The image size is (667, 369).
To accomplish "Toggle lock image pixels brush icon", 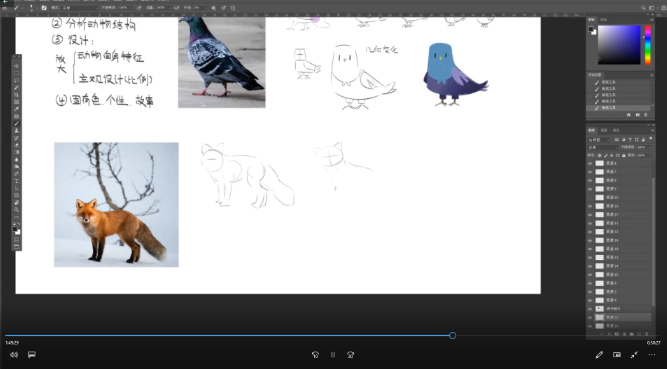I will click(606, 155).
